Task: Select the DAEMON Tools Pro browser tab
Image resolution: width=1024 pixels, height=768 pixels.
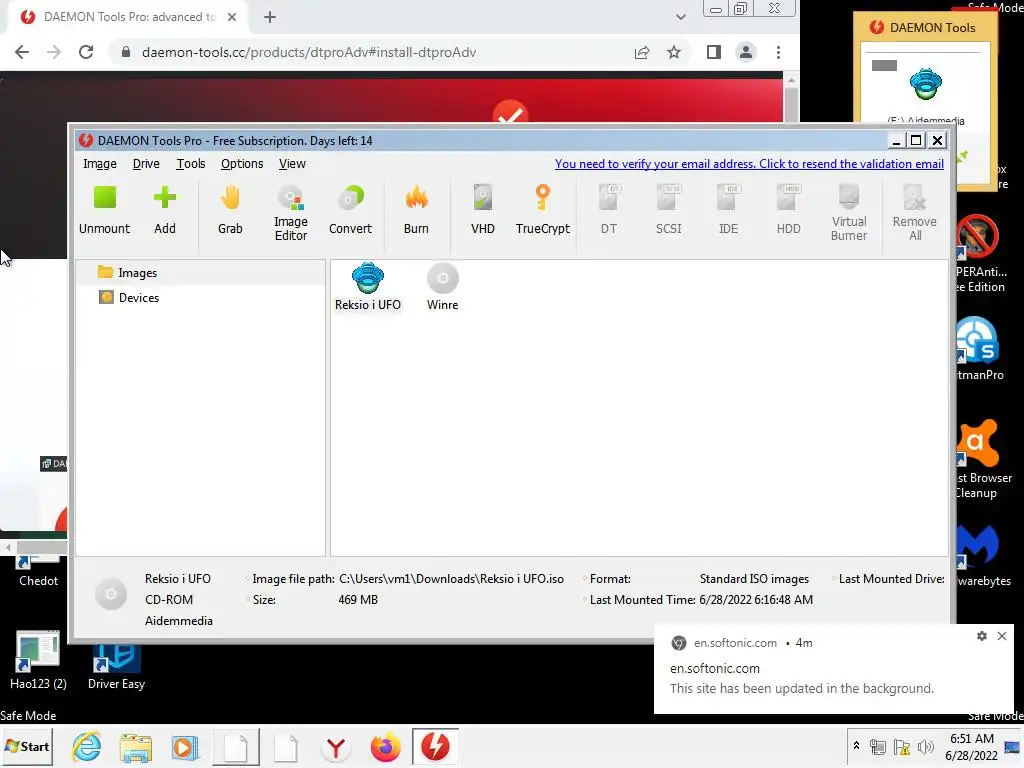Action: (127, 17)
